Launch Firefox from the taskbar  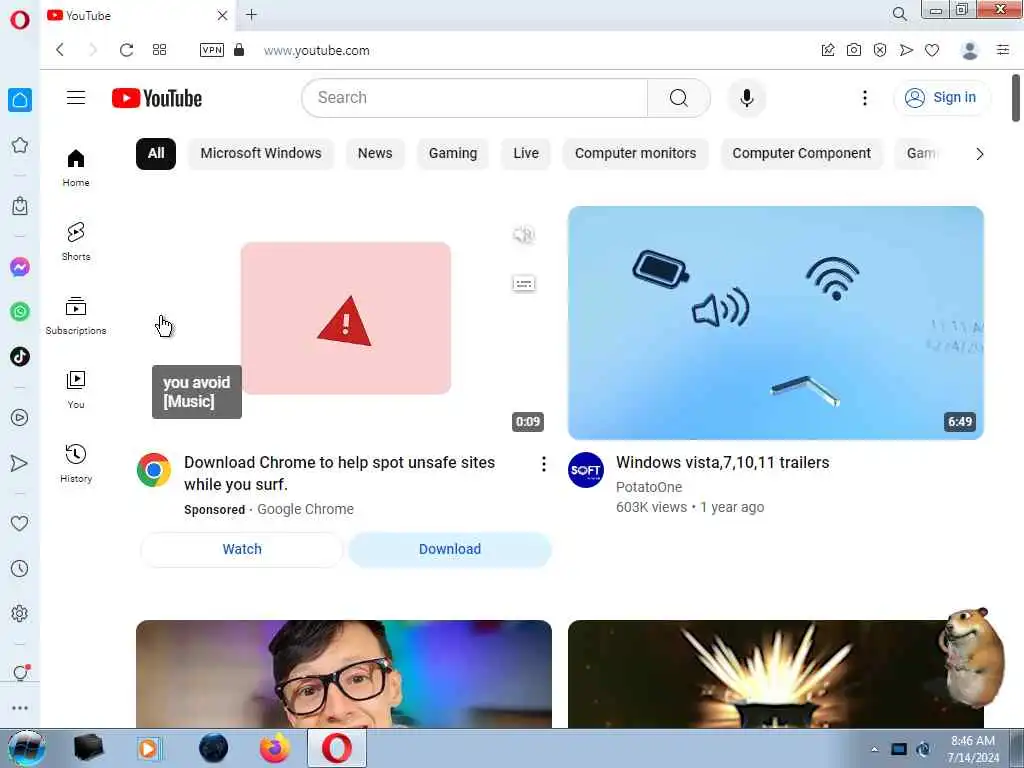click(x=275, y=748)
